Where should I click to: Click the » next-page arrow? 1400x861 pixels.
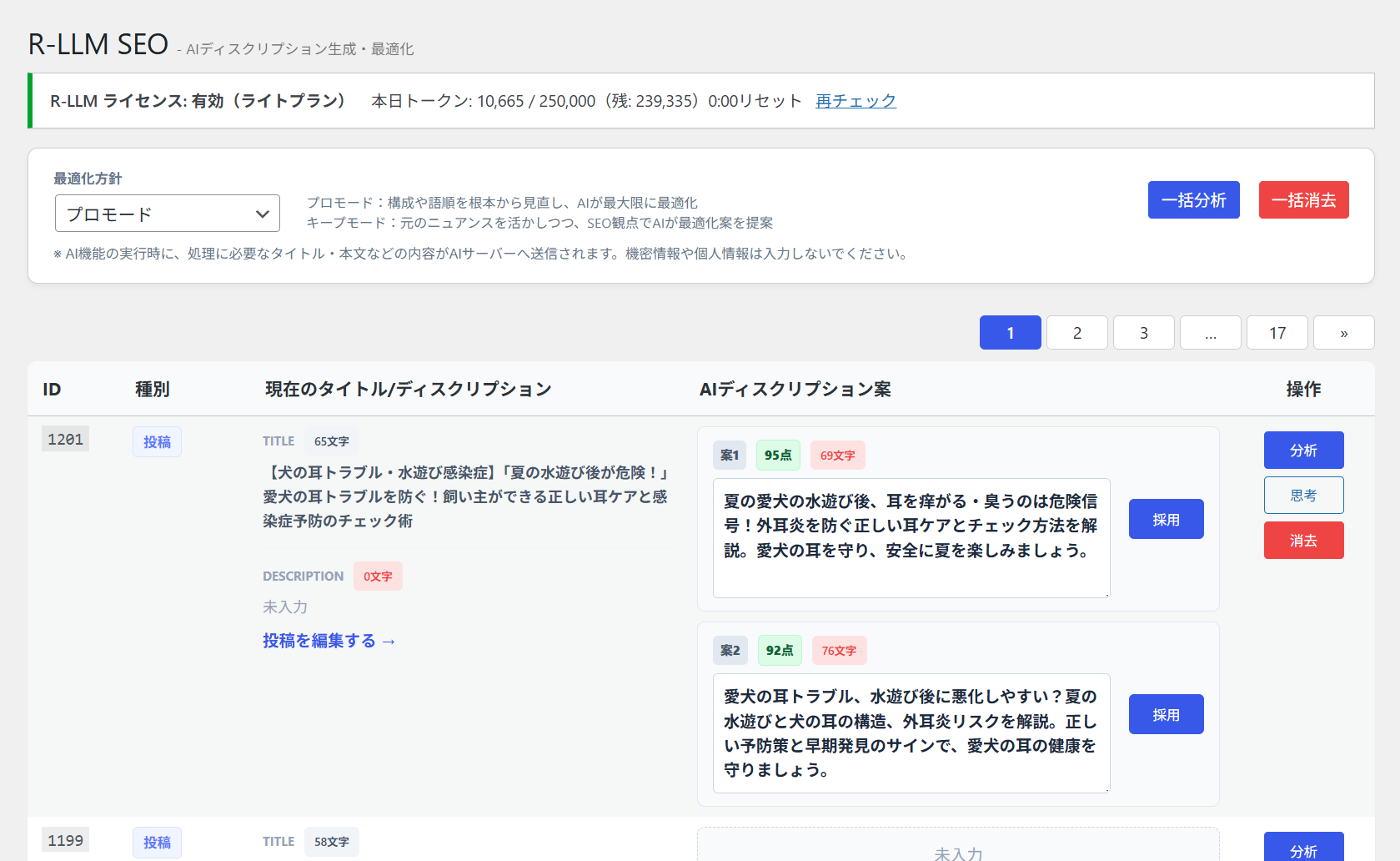click(1343, 332)
